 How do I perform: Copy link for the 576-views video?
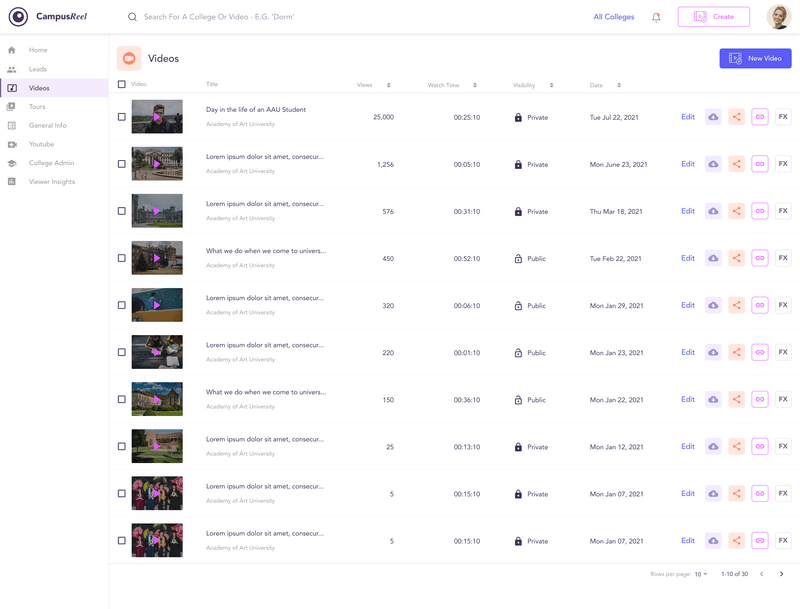760,211
